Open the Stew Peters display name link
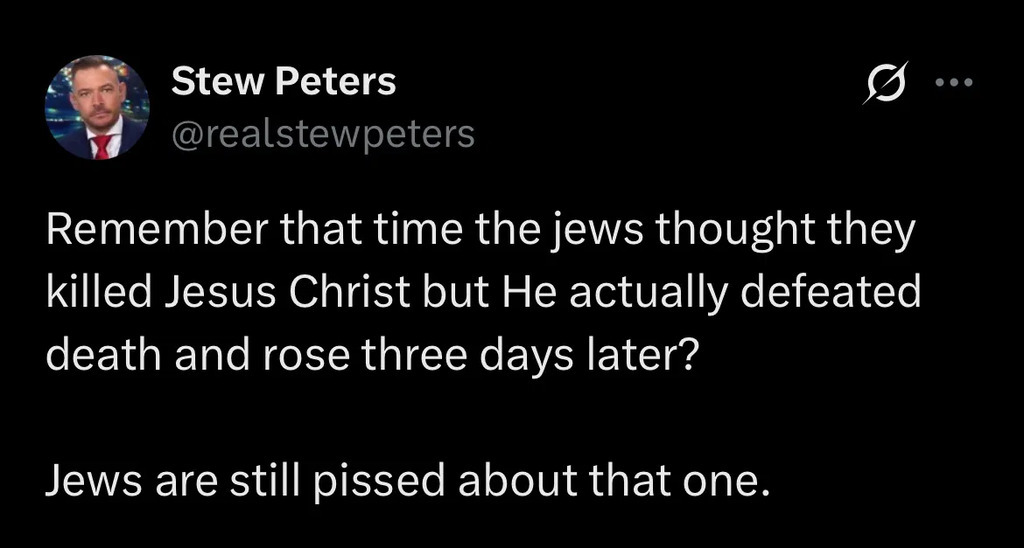The image size is (1024, 548). point(283,82)
